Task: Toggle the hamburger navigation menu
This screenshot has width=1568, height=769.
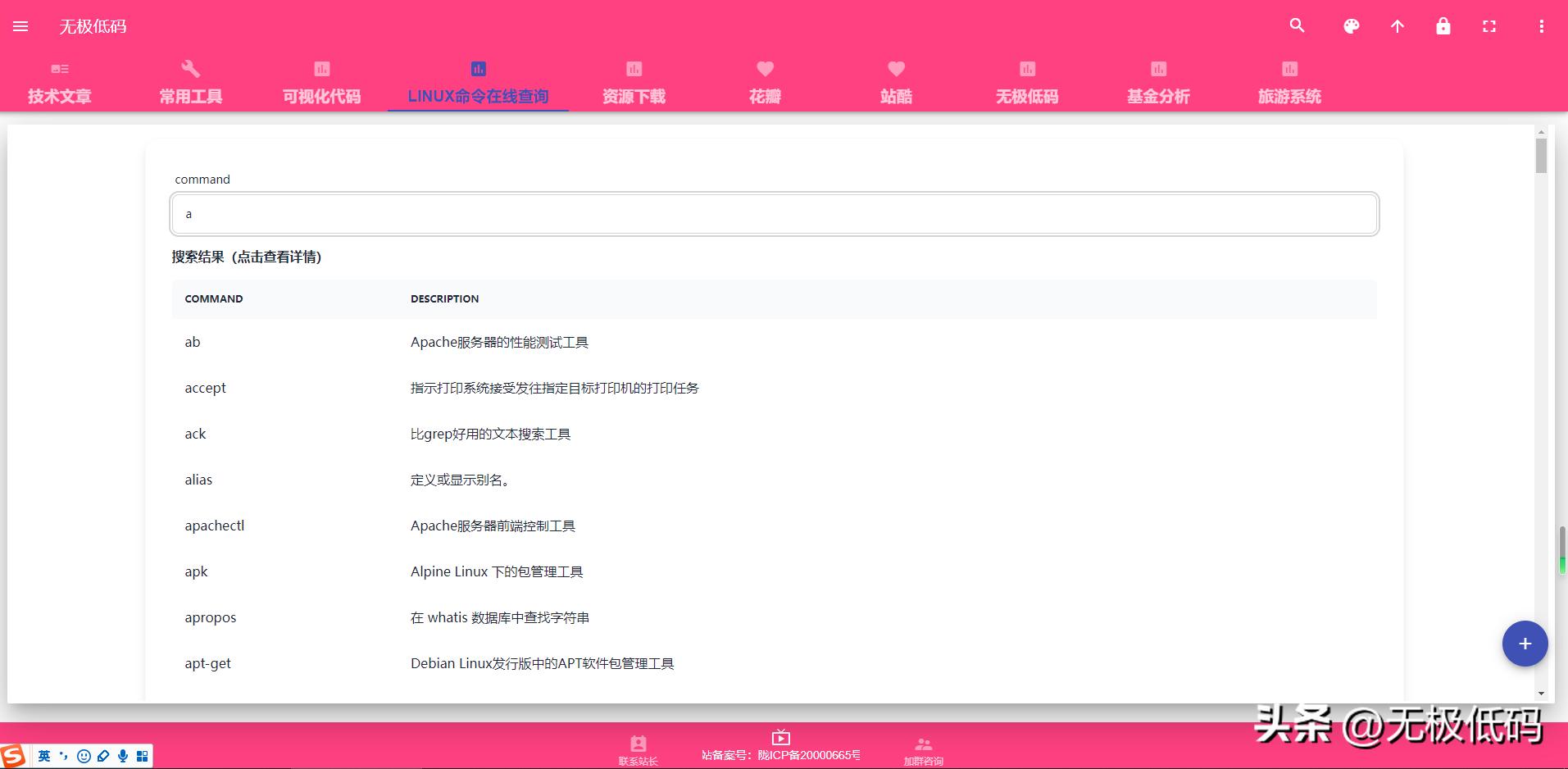Action: 20,25
